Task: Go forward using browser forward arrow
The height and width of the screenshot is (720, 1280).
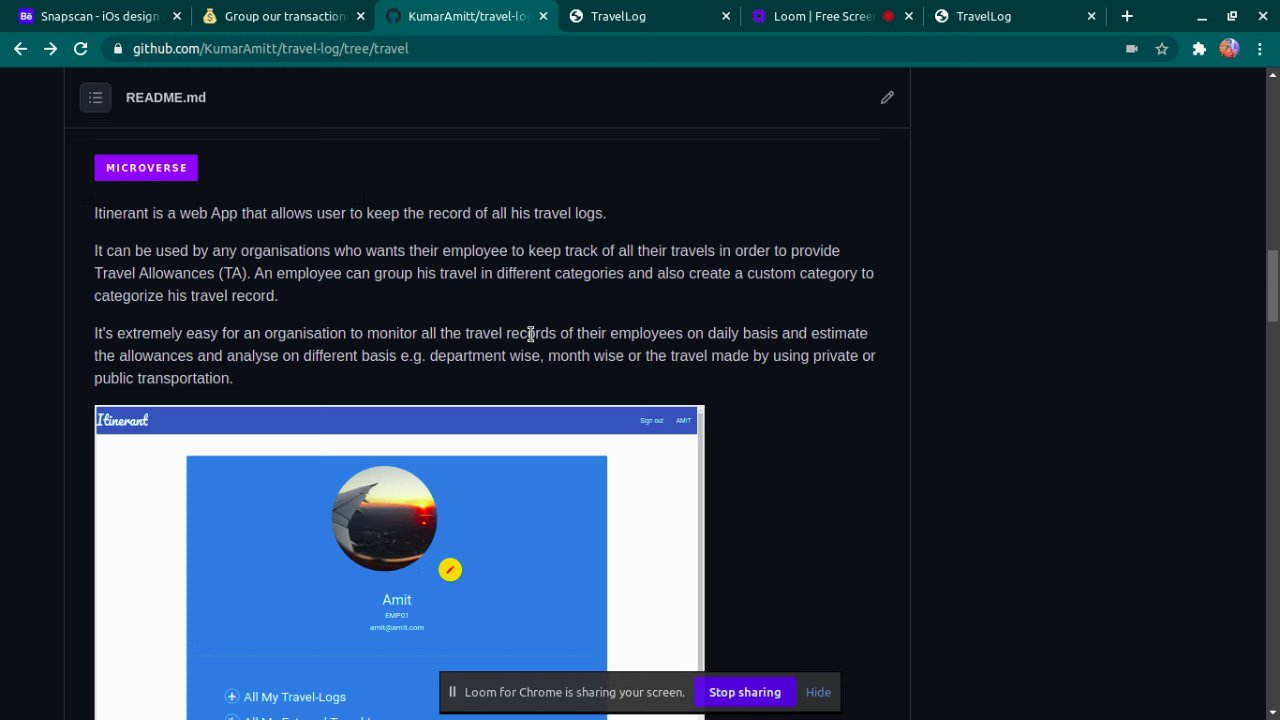Action: pyautogui.click(x=51, y=48)
